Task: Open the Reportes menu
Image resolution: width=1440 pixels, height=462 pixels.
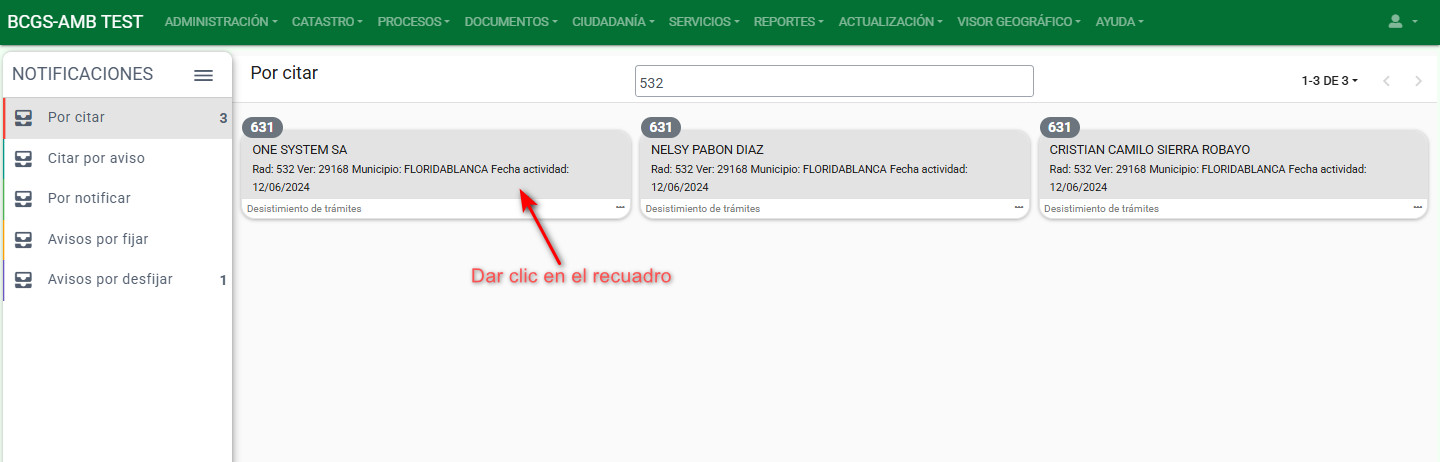Action: (788, 21)
